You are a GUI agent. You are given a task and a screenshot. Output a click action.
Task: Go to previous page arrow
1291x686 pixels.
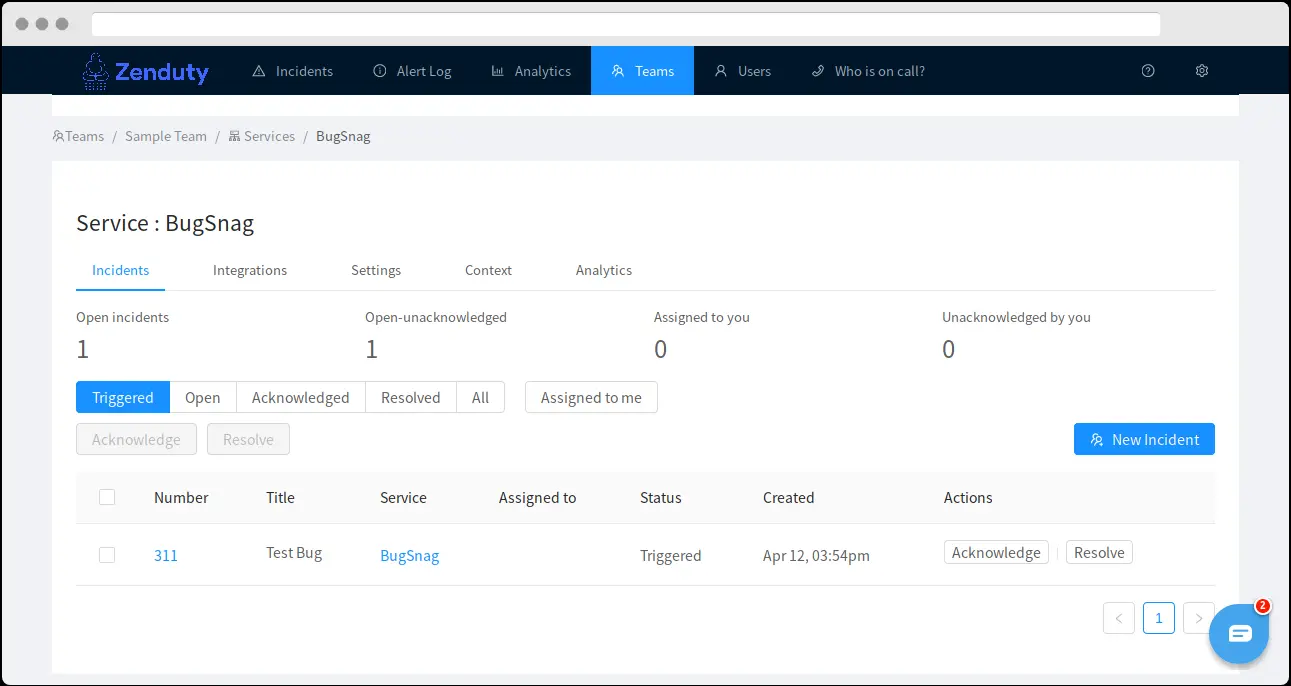(x=1119, y=618)
